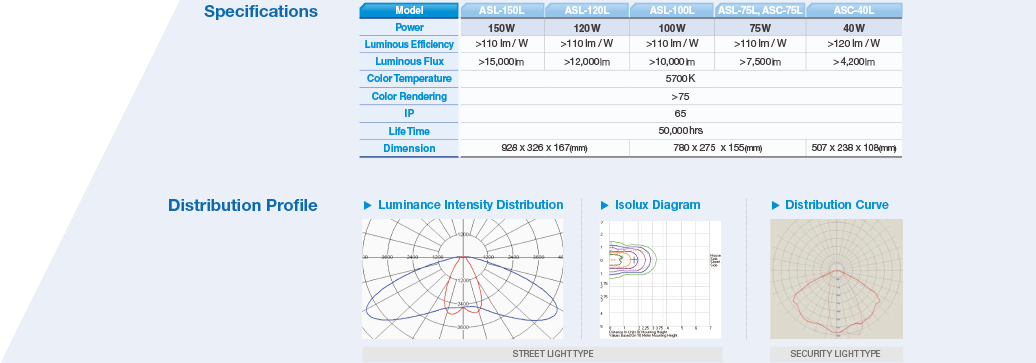1036x363 pixels.
Task: Click the Dimension row label
Action: coord(409,149)
